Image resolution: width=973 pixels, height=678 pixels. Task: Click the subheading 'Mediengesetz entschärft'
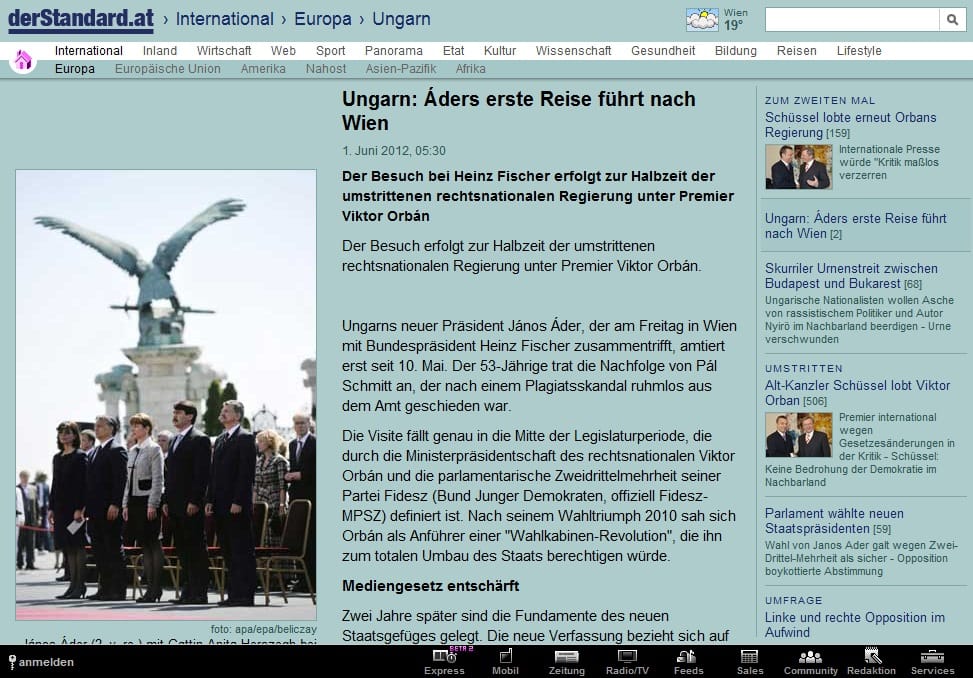point(430,586)
